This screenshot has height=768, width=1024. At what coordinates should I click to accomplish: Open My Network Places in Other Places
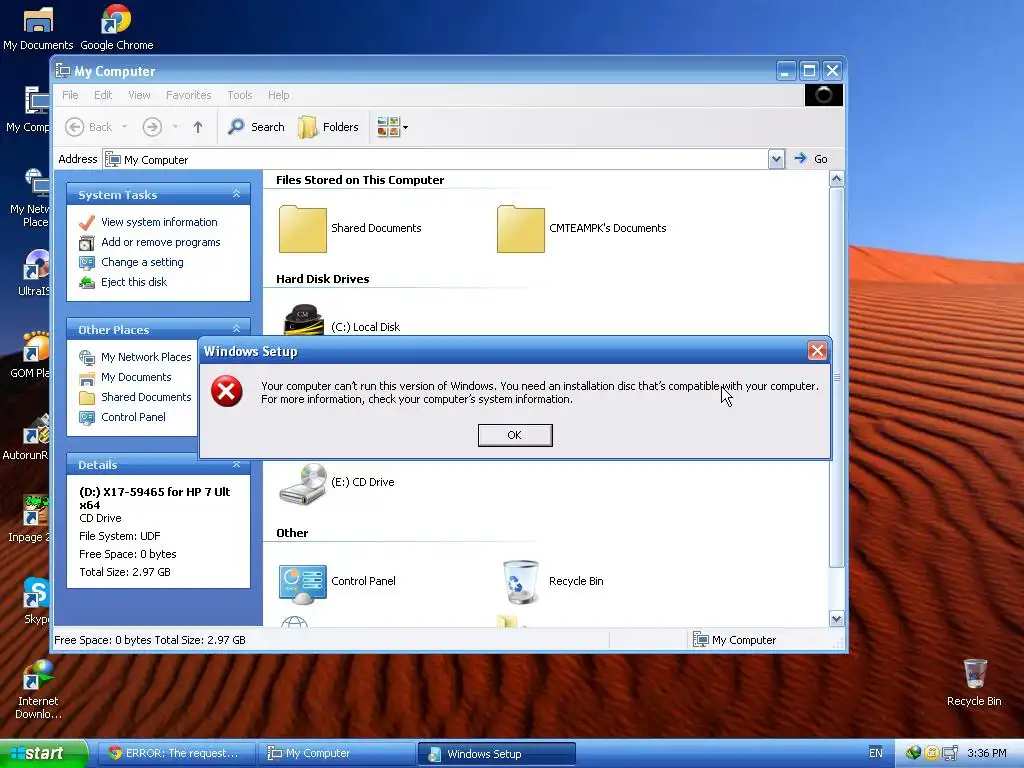(146, 357)
